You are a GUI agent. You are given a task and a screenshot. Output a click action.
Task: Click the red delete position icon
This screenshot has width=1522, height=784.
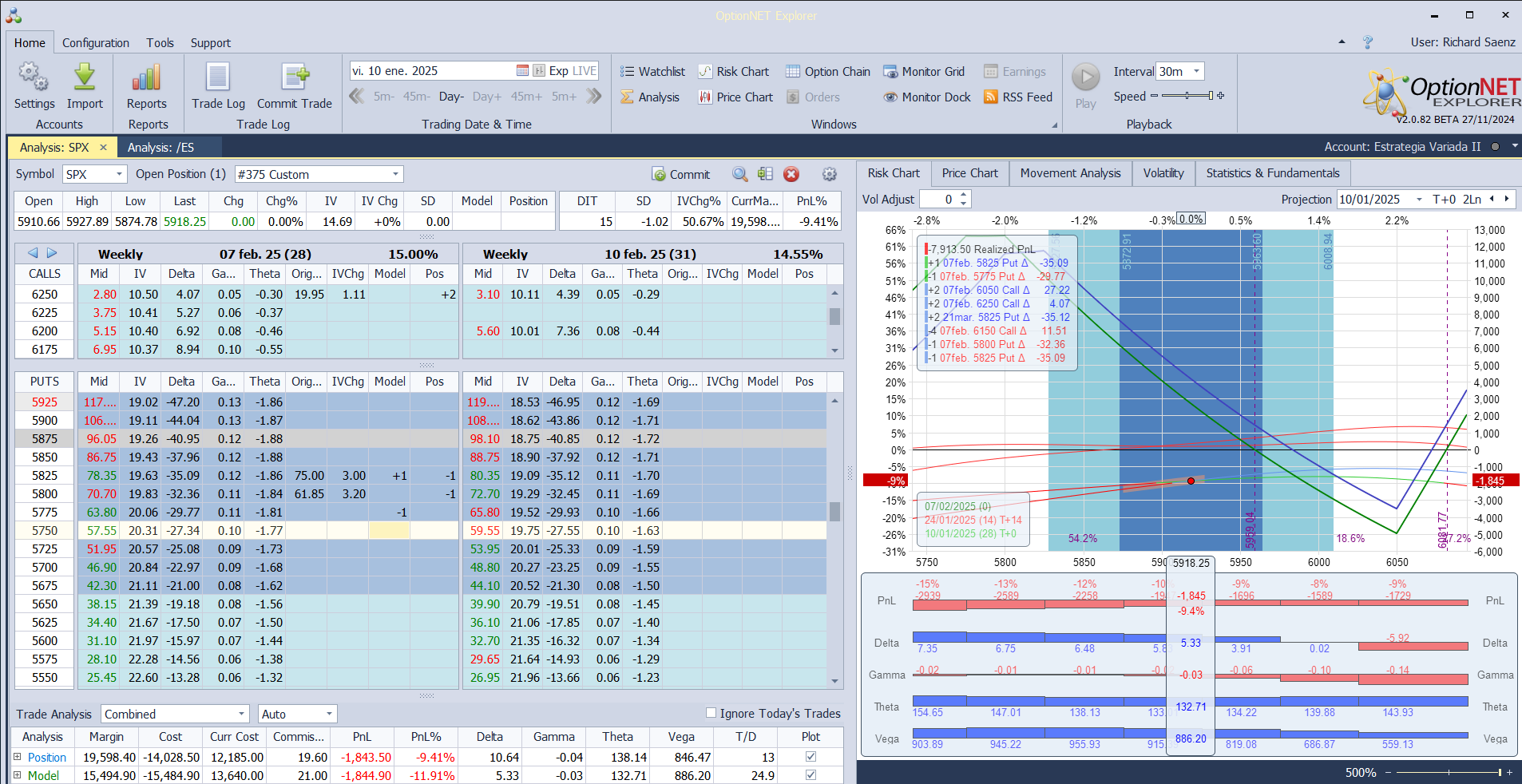[x=791, y=174]
